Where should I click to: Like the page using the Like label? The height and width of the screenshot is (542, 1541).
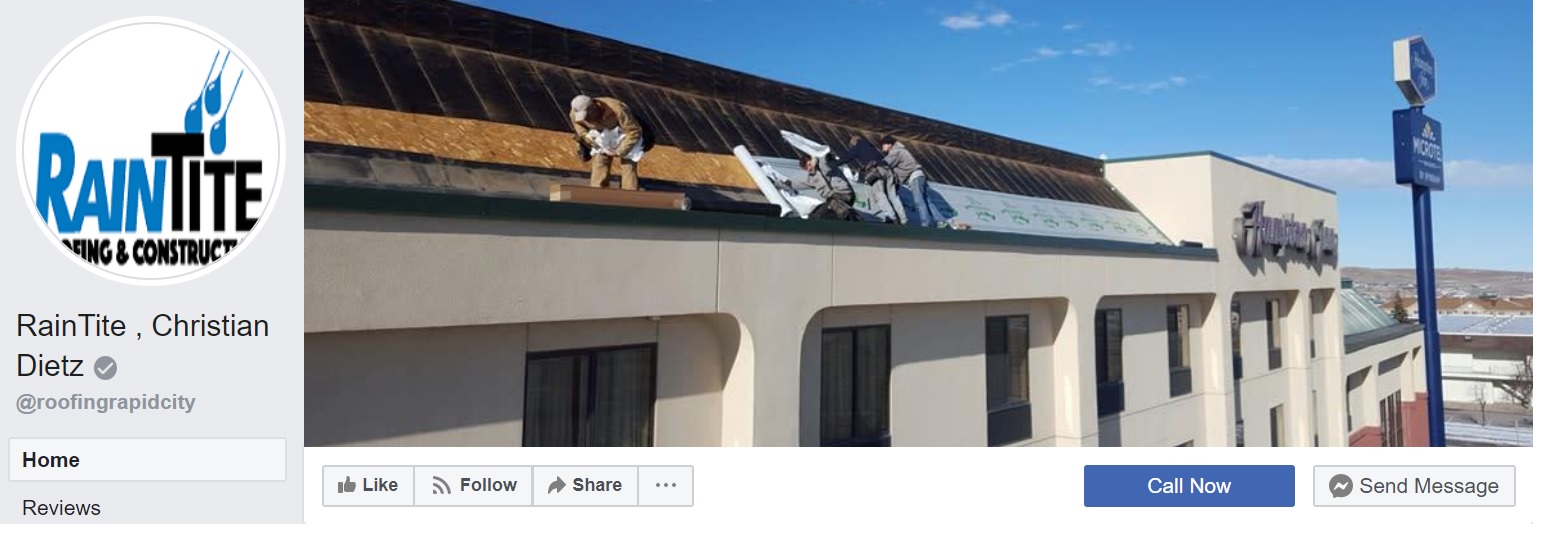380,485
